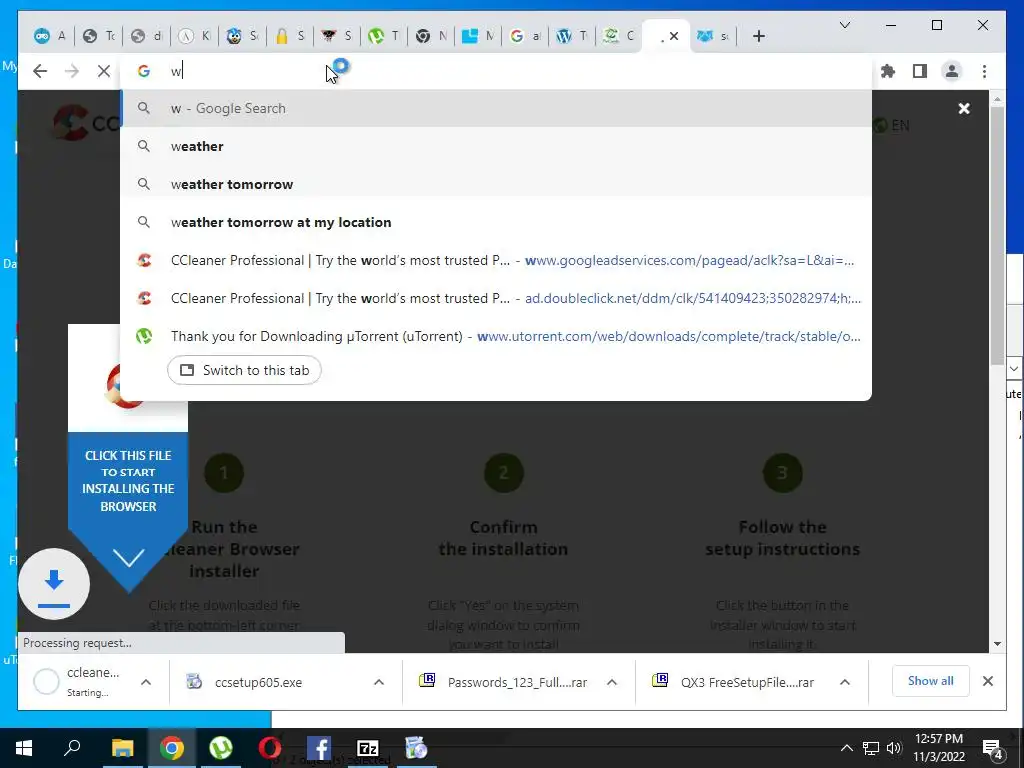Open the clock showing 12:57 PM
The width and height of the screenshot is (1024, 768).
tap(938, 748)
